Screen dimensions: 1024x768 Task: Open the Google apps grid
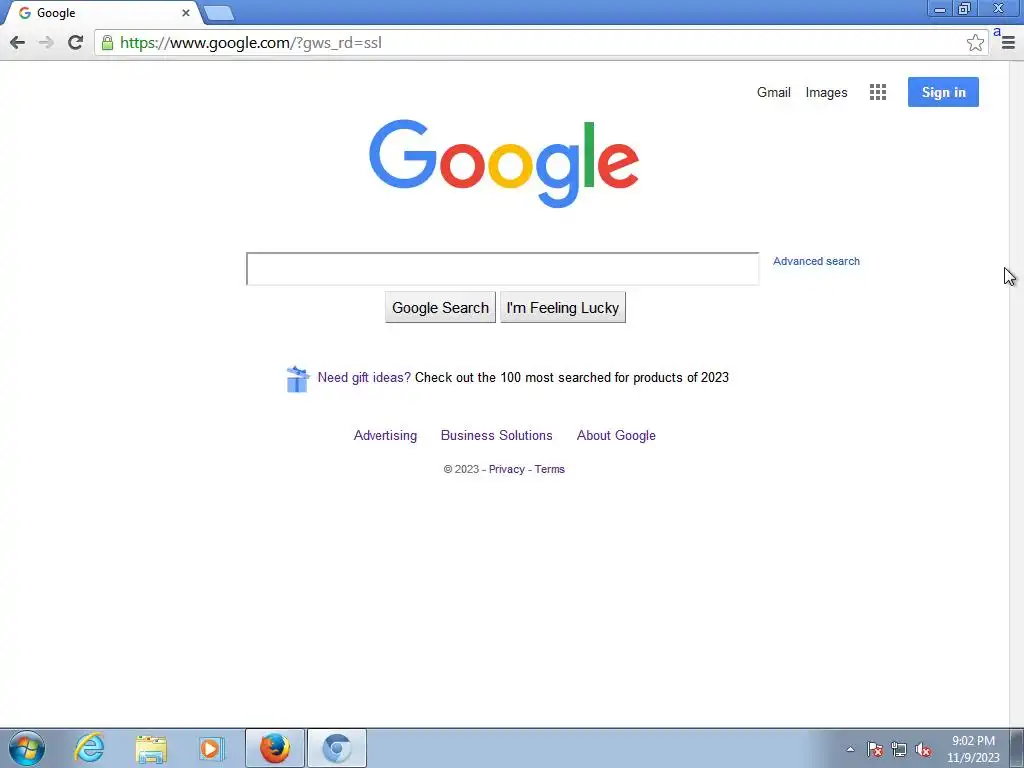tap(878, 92)
